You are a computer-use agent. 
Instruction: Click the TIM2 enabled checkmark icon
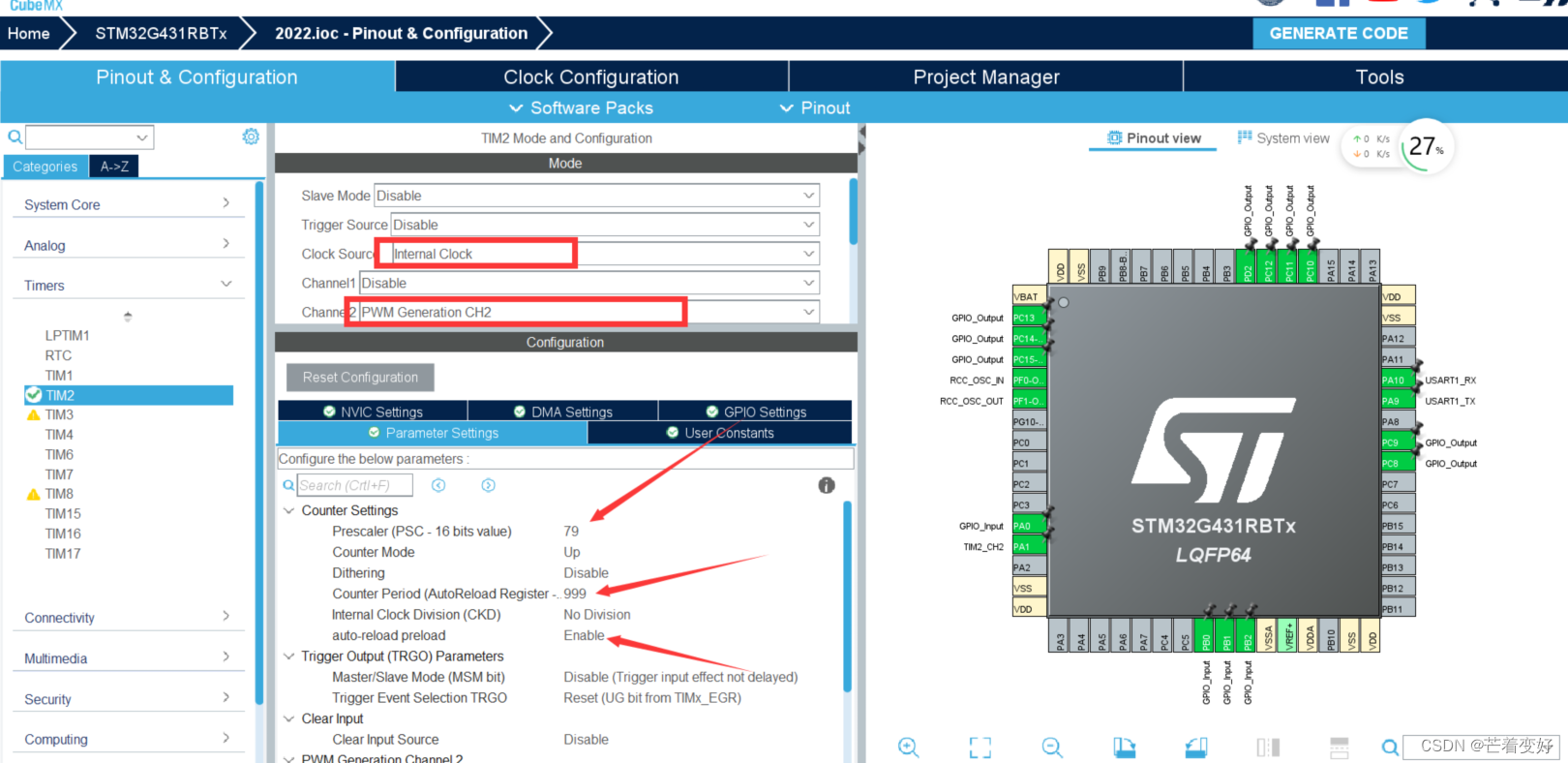(34, 395)
